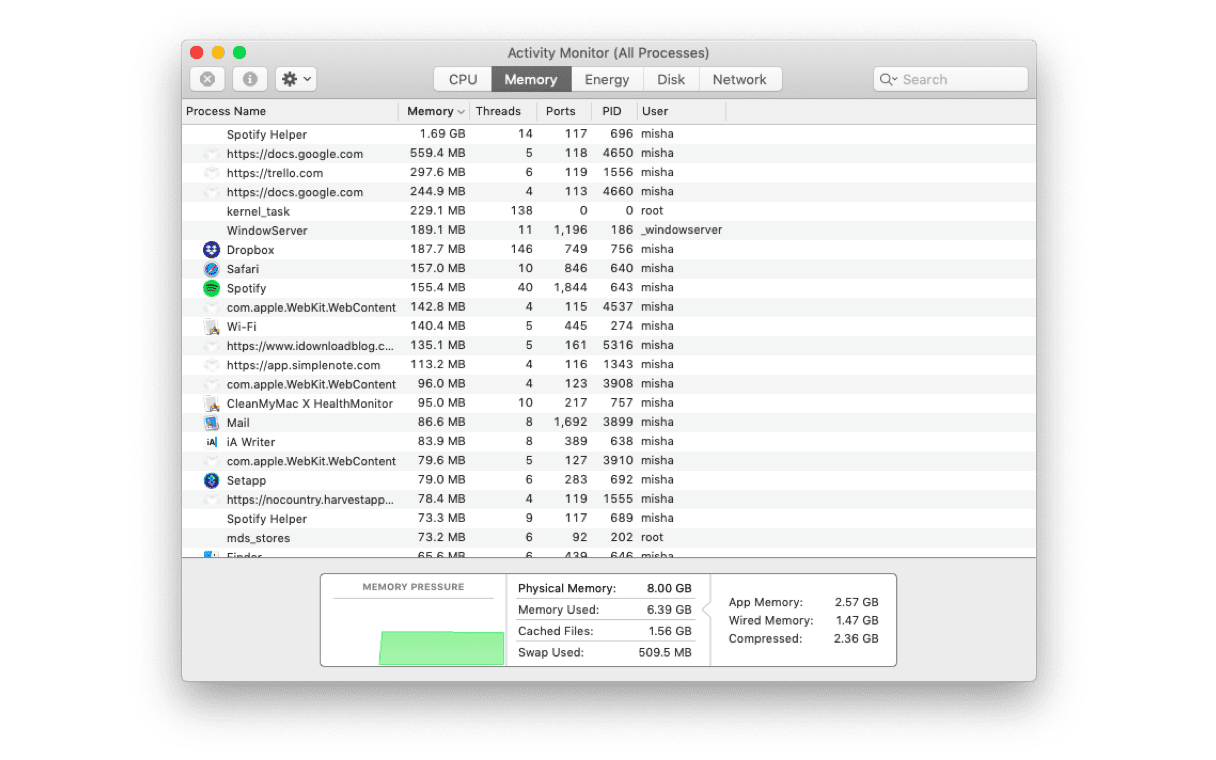Click the _windowserver user cell
Image resolution: width=1216 pixels, height=760 pixels.
click(x=682, y=230)
